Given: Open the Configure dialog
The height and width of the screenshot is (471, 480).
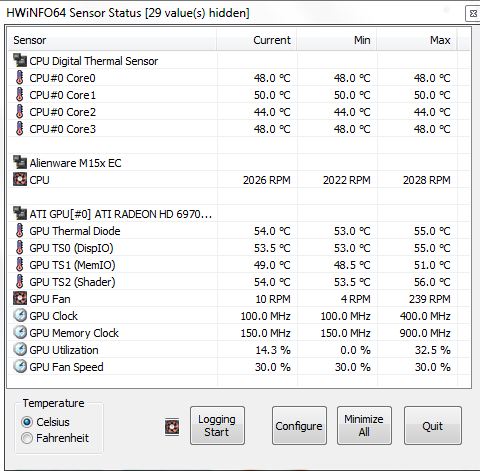Looking at the screenshot, I should point(299,426).
